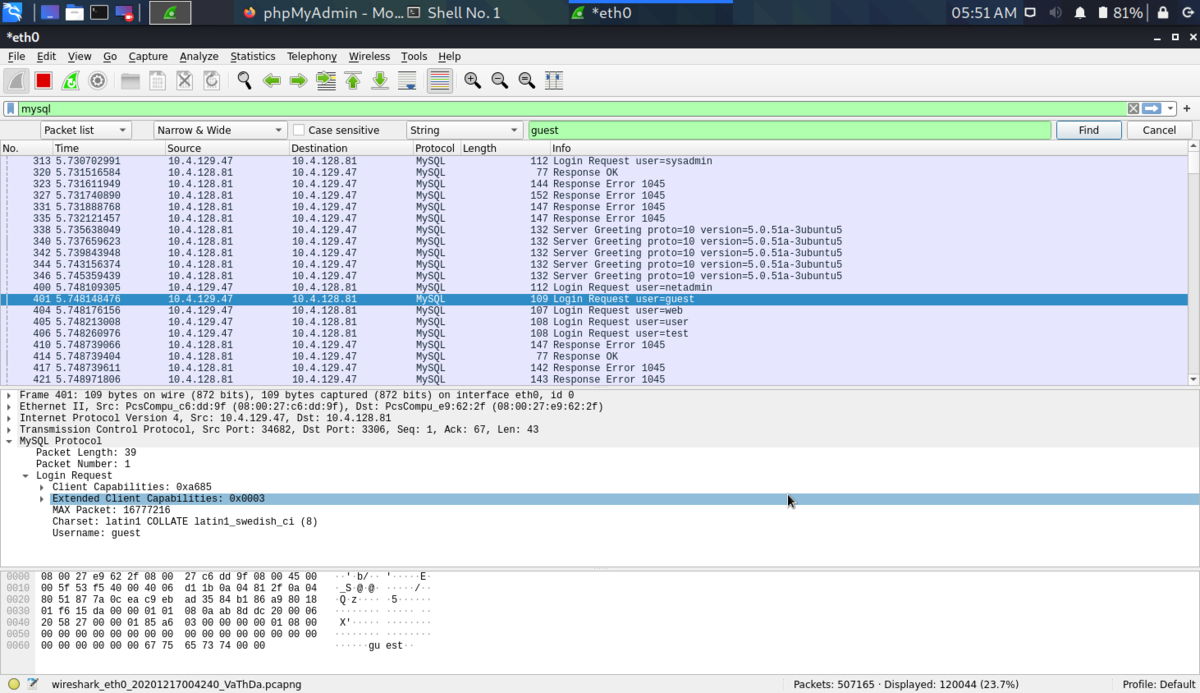
Task: Go forward in packet history
Action: point(298,81)
